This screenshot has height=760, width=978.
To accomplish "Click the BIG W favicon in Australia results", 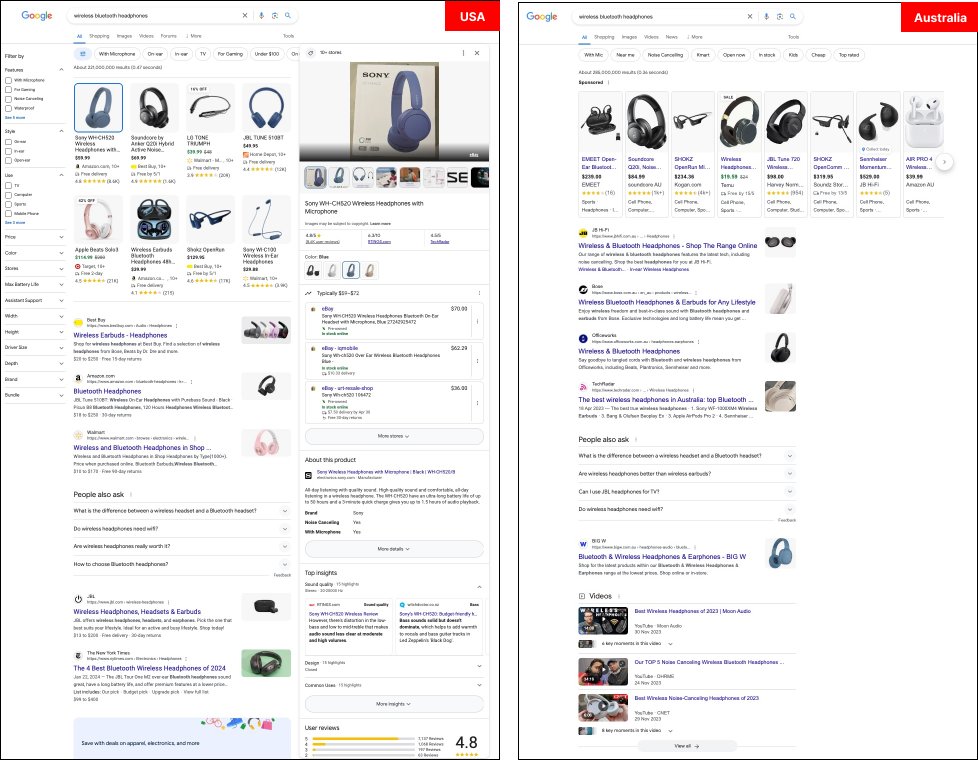I will click(x=583, y=543).
